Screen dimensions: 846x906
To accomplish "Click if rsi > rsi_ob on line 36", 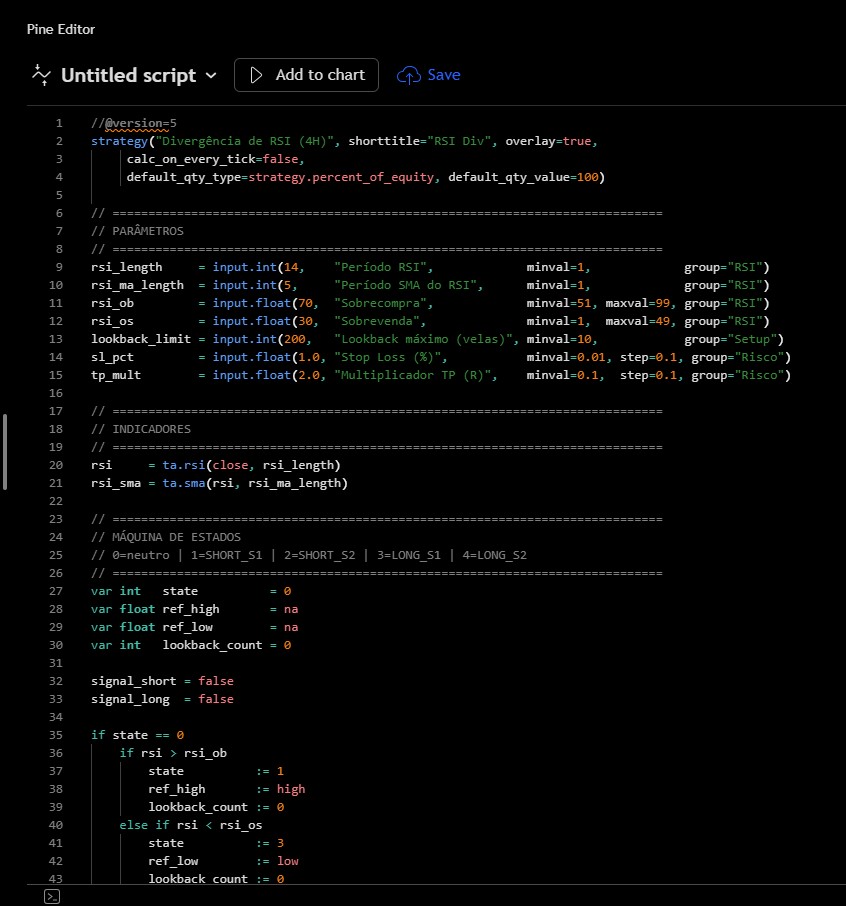I will pyautogui.click(x=173, y=753).
